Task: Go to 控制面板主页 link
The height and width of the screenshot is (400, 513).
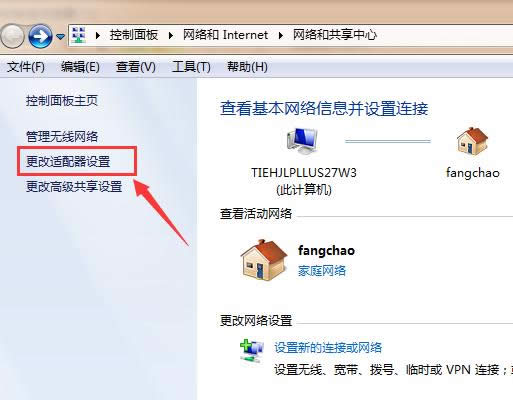Action: 62,100
